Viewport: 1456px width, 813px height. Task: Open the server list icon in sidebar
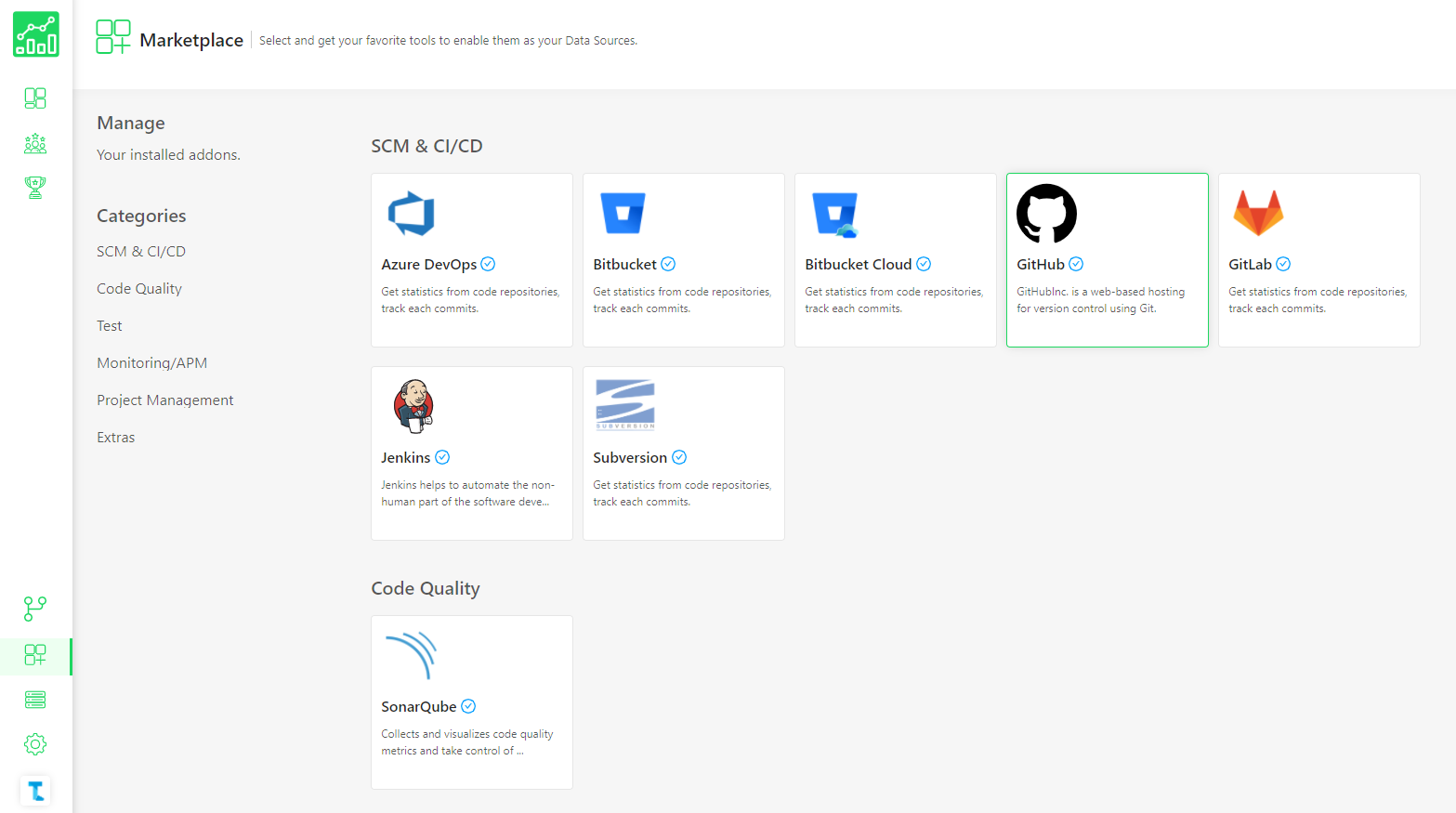tap(35, 700)
